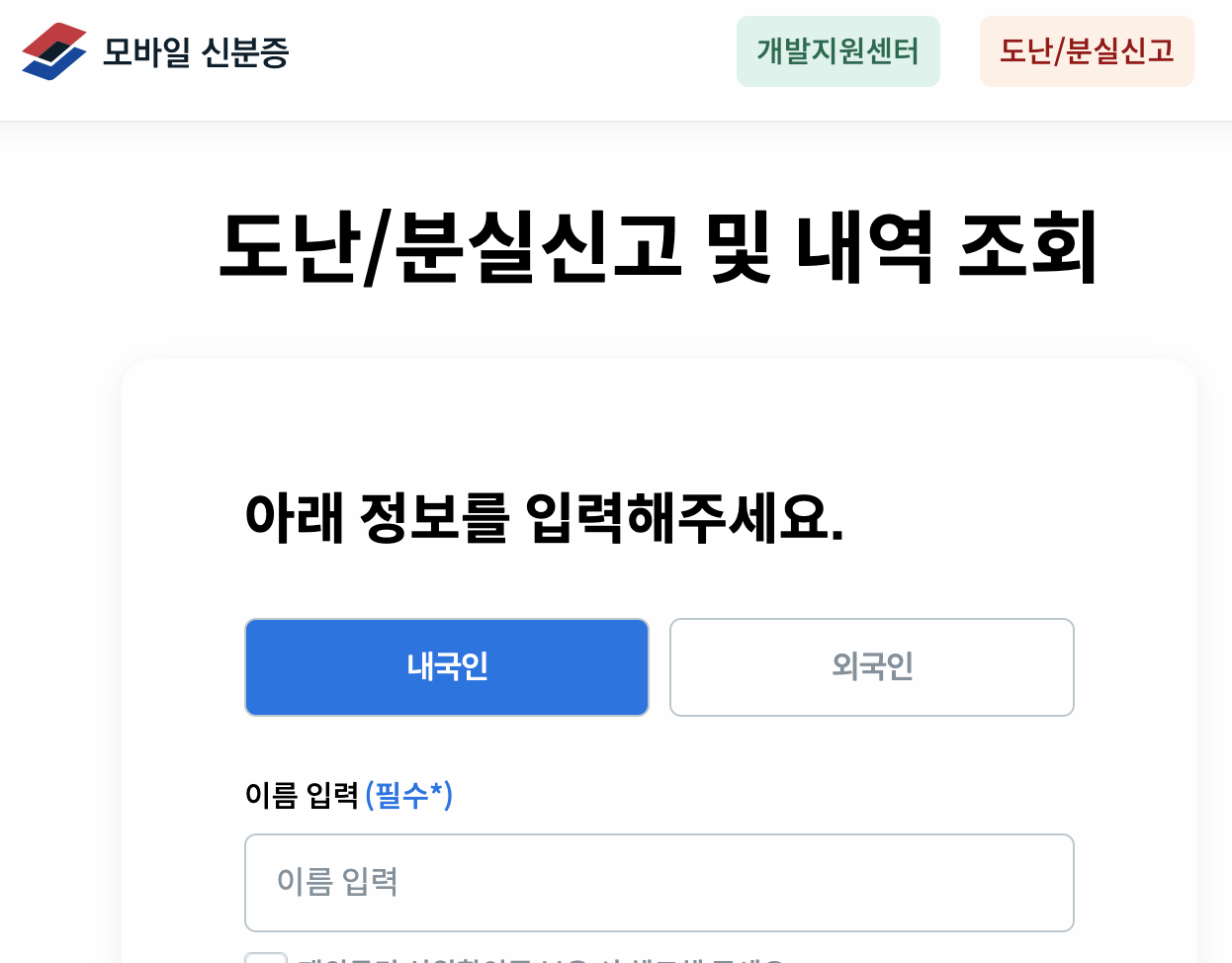
Task: Click the white 외국인 selection box
Action: (871, 666)
